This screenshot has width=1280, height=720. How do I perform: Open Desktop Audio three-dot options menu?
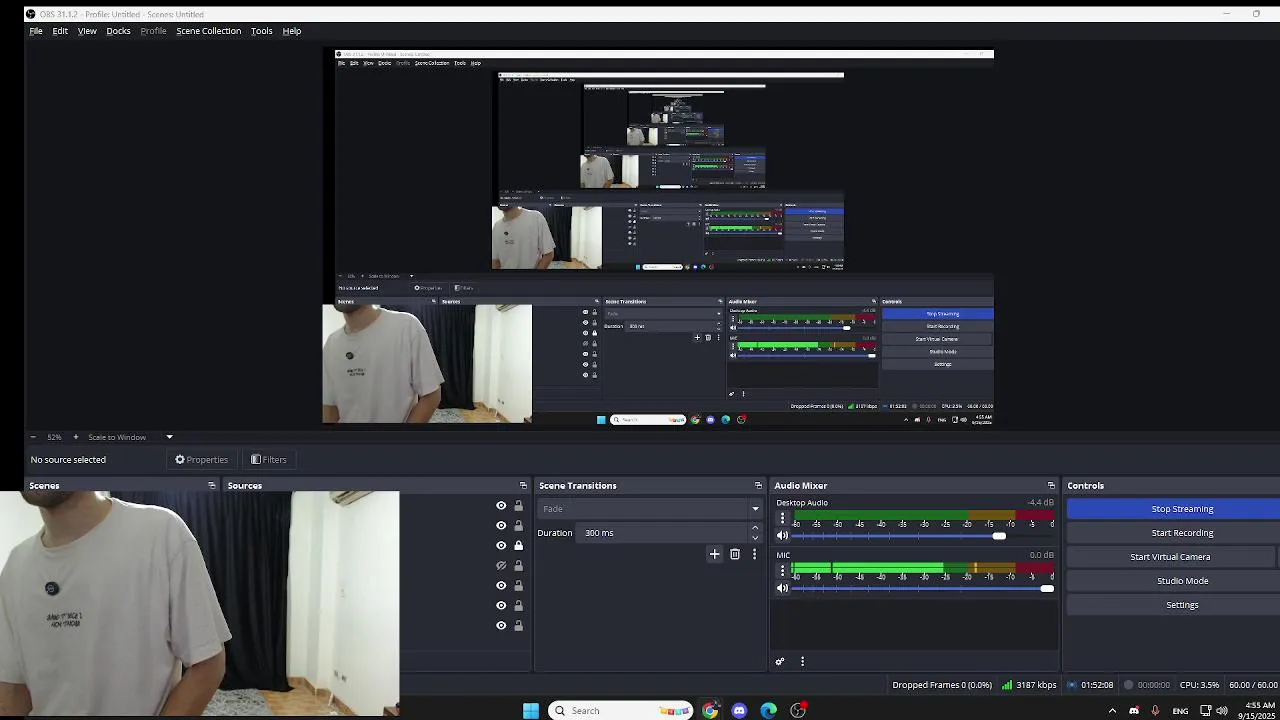click(782, 518)
